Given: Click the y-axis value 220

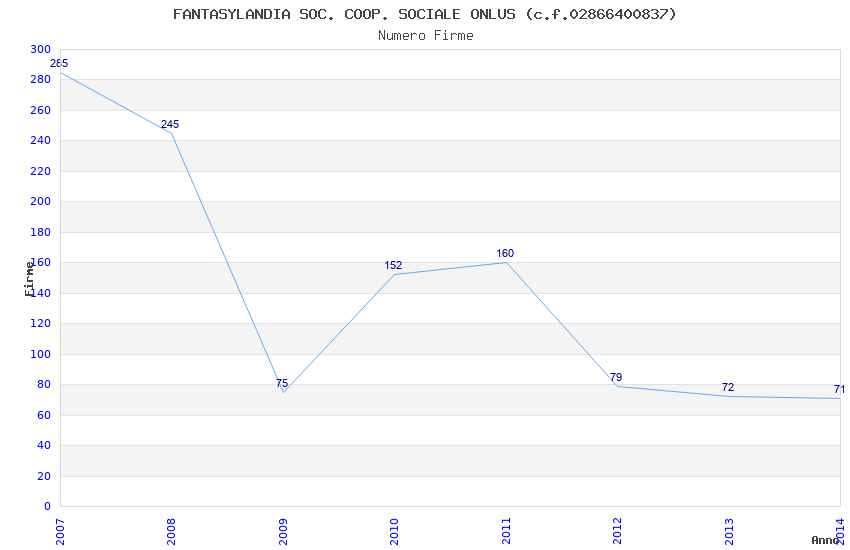Looking at the screenshot, I should (x=40, y=171).
